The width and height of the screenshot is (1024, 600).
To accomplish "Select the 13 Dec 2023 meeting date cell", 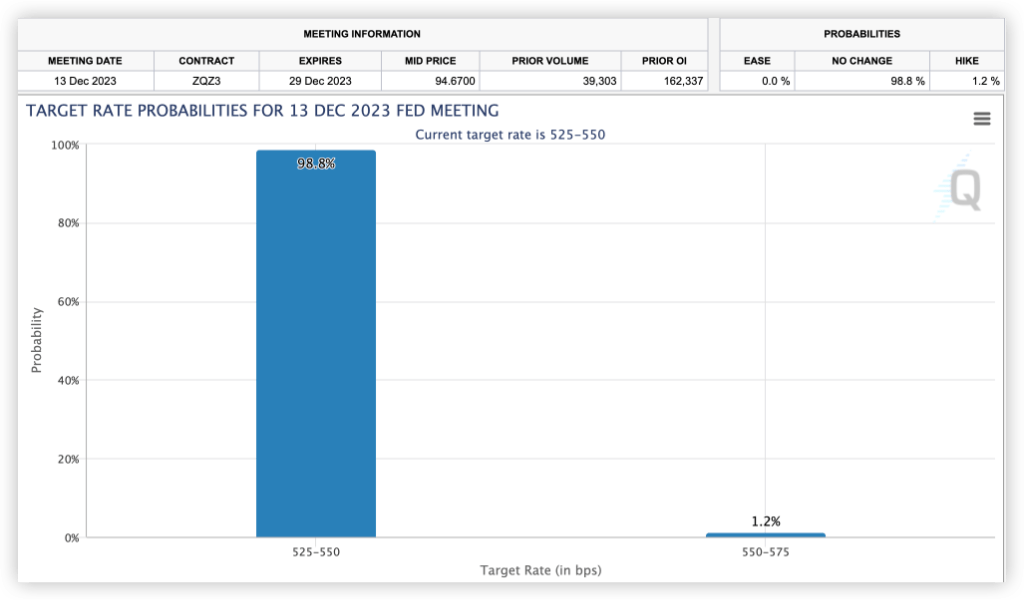I will point(85,80).
